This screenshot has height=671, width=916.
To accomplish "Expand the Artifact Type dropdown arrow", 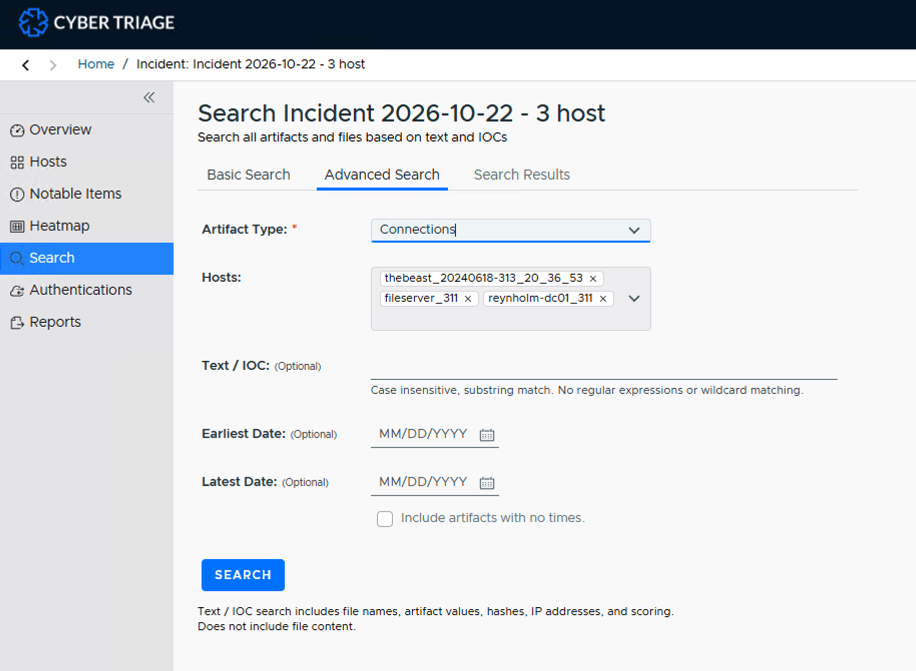I will pos(634,230).
